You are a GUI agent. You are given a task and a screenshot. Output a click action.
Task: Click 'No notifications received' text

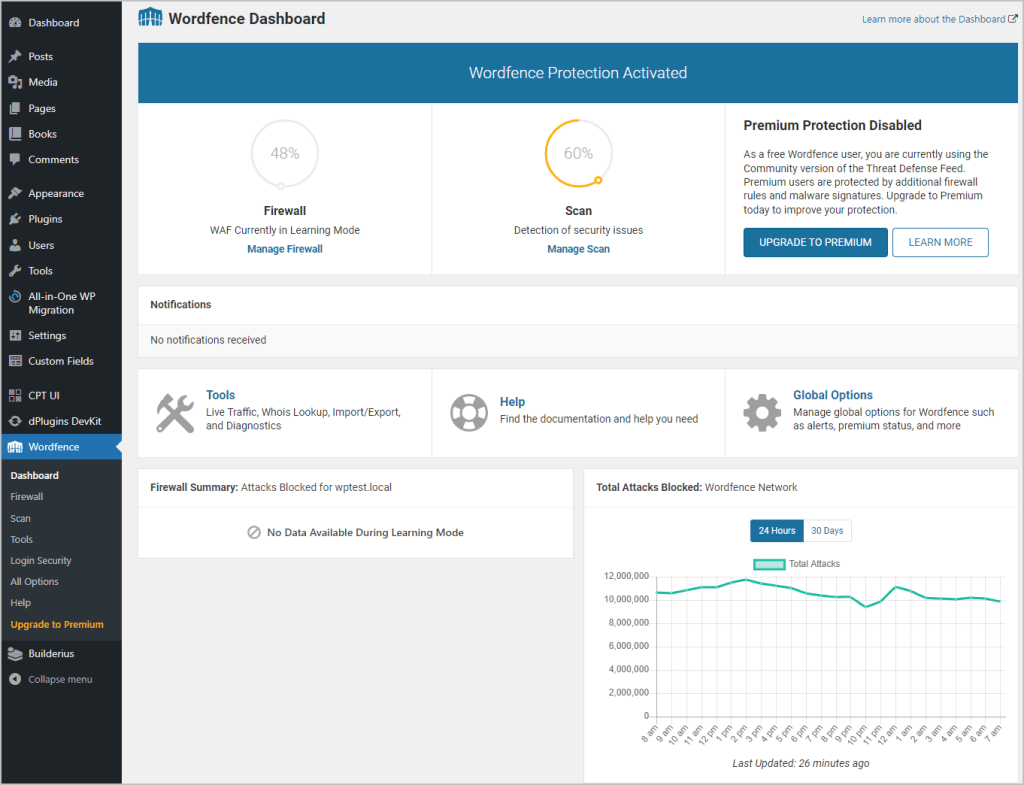coord(208,340)
